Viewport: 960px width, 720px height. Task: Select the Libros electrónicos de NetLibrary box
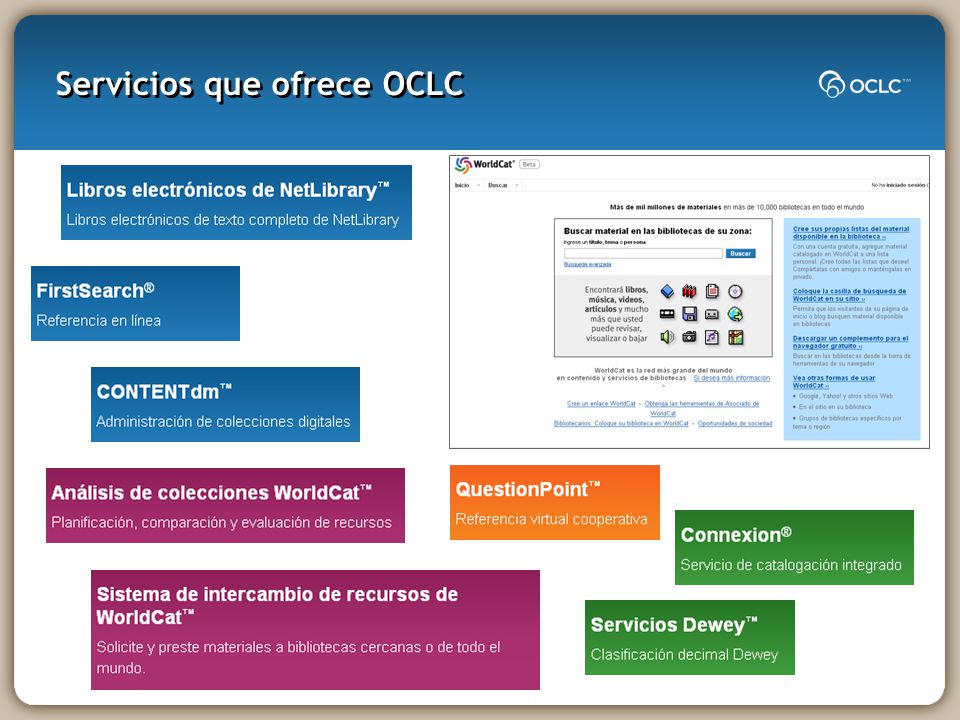[x=236, y=203]
